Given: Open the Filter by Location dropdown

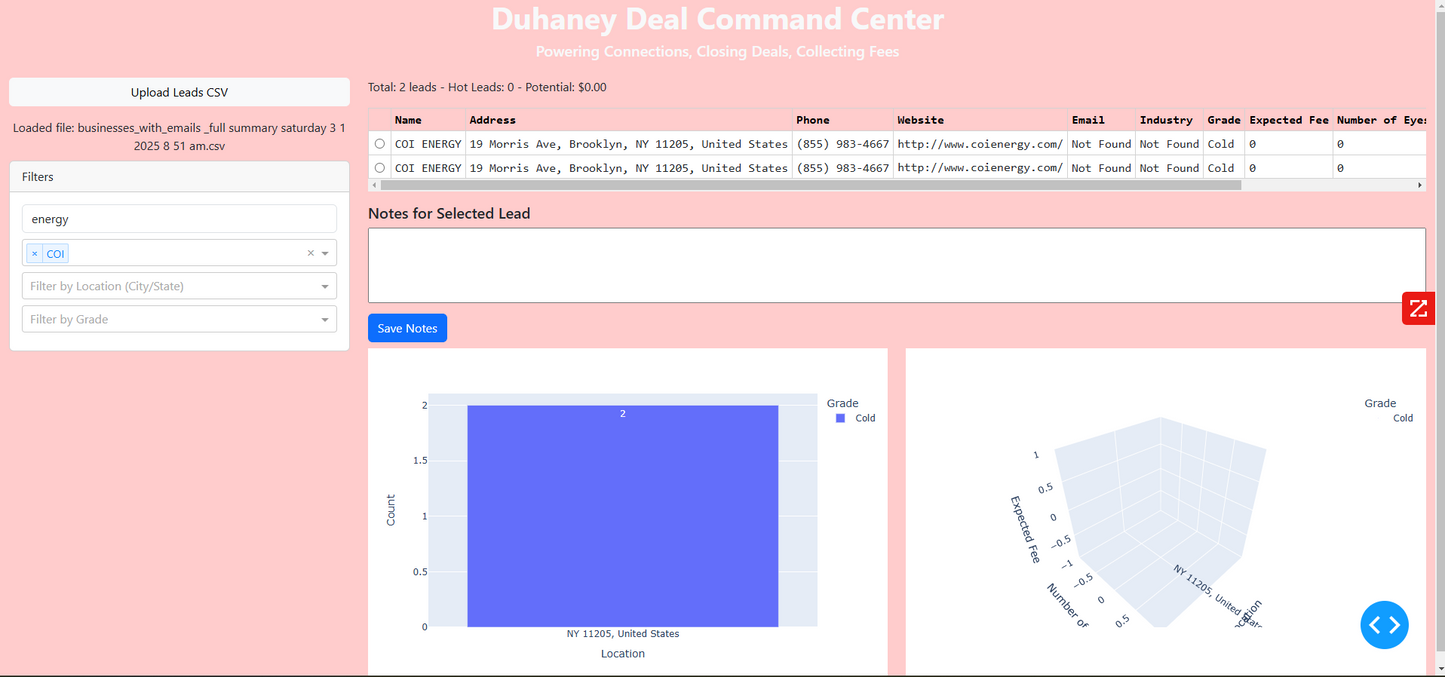Looking at the screenshot, I should [x=179, y=286].
